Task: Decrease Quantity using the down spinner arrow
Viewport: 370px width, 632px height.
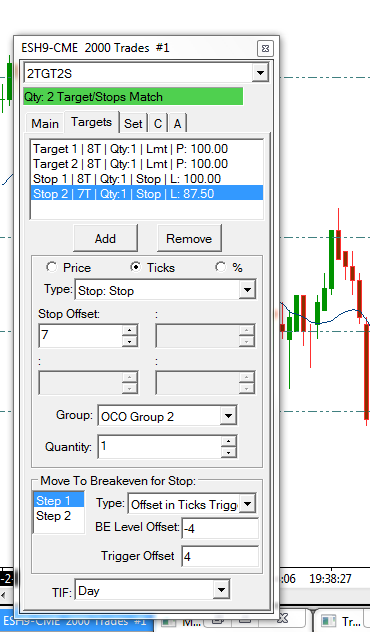Action: (x=229, y=452)
